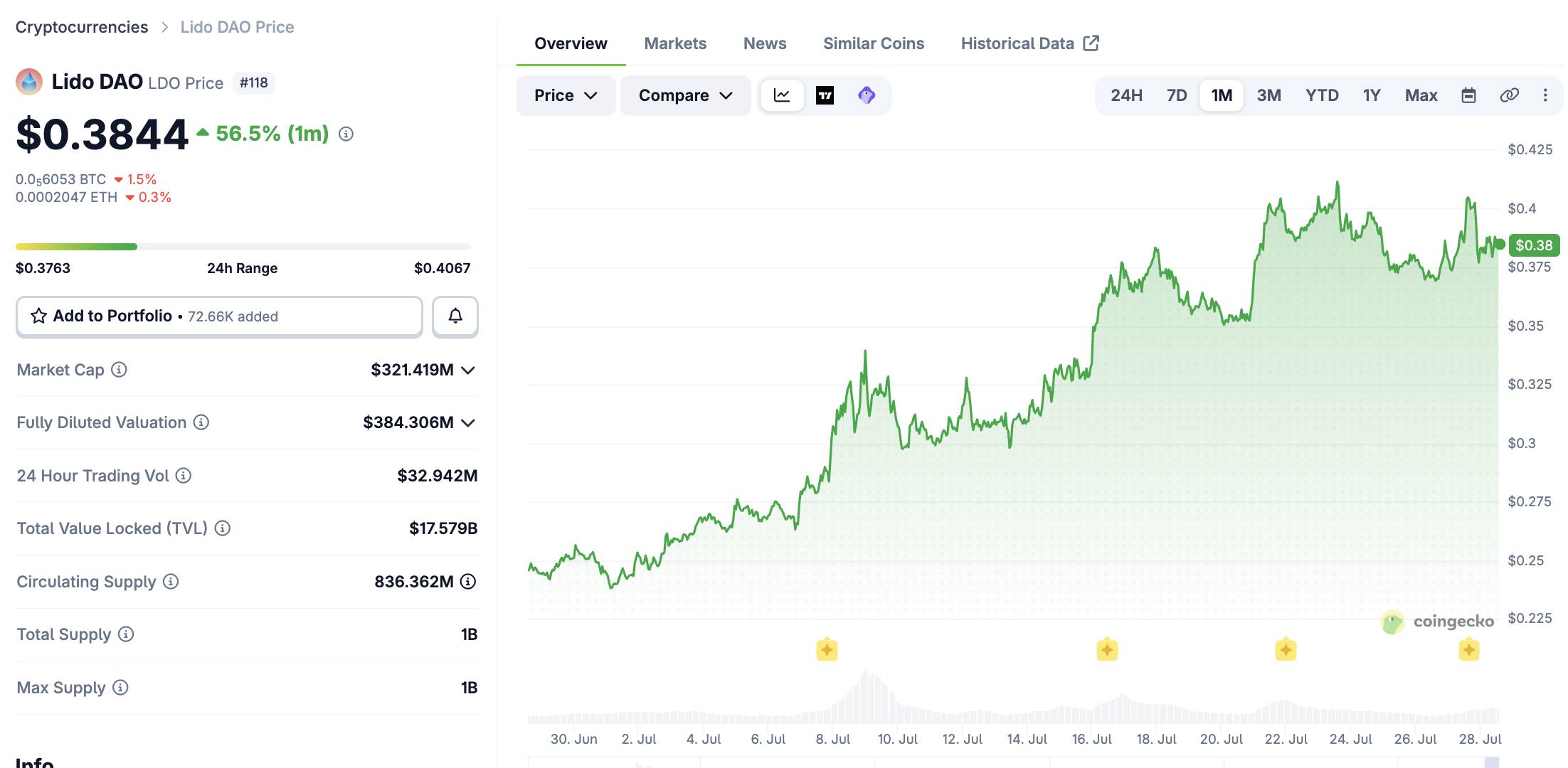1568x768 pixels.
Task: Click the $0.3844 price text
Action: click(102, 134)
